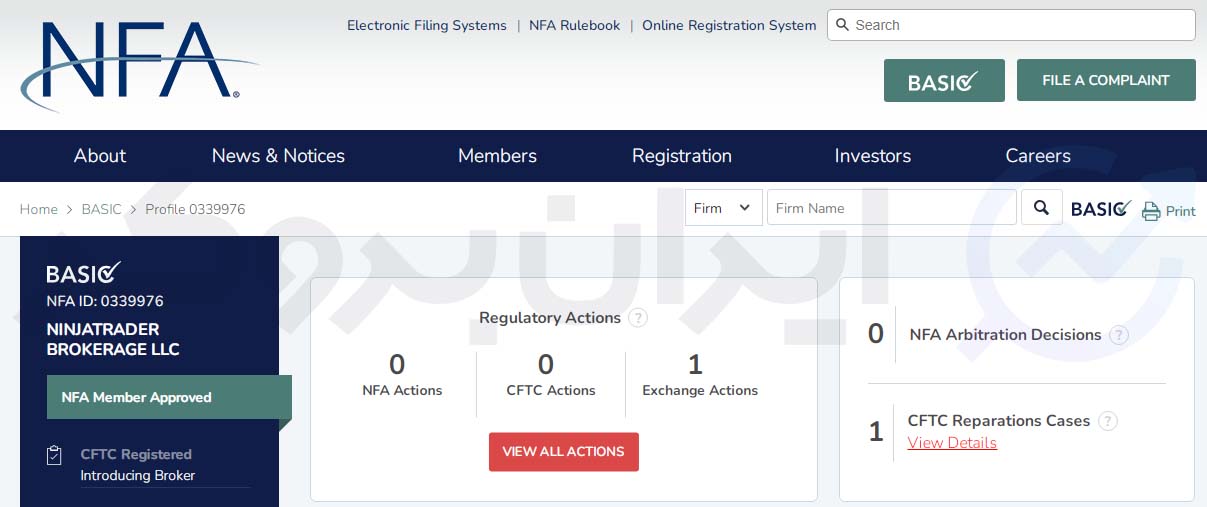Click 'Introducing Broker' registration text

tap(138, 476)
